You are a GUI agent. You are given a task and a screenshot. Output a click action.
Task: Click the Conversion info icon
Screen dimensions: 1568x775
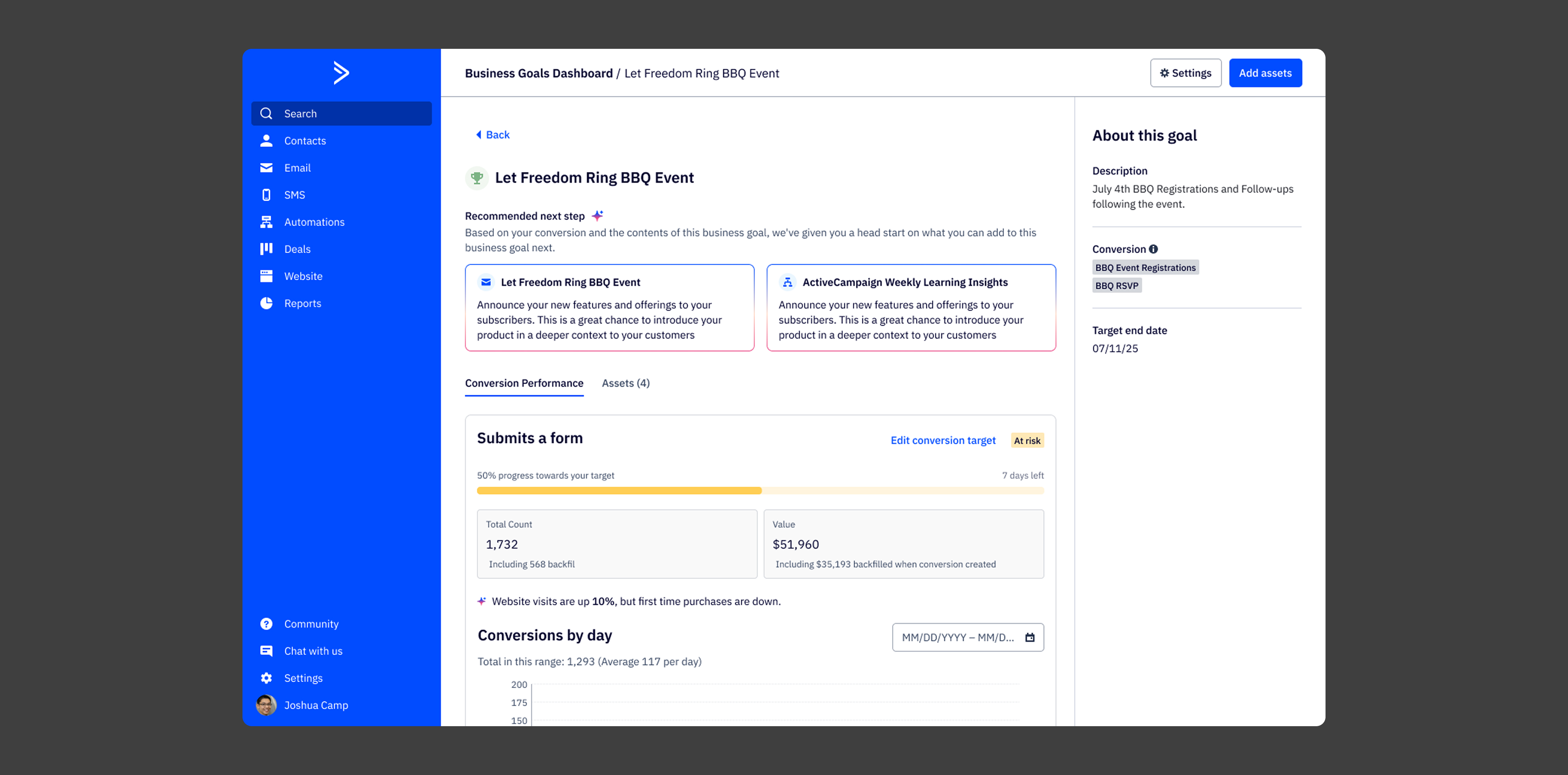(1153, 249)
